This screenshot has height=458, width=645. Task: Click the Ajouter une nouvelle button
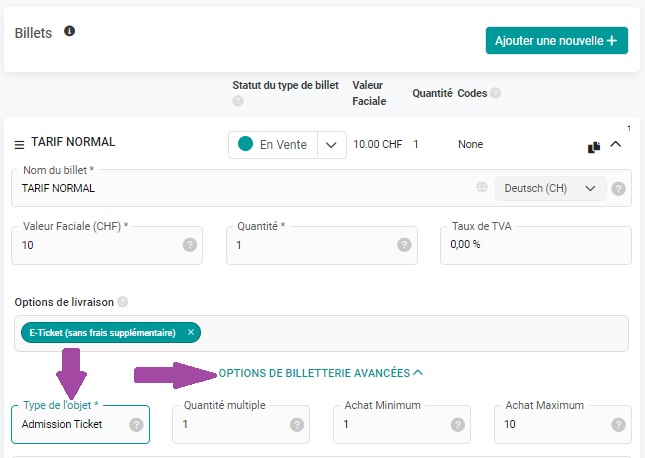click(x=557, y=40)
